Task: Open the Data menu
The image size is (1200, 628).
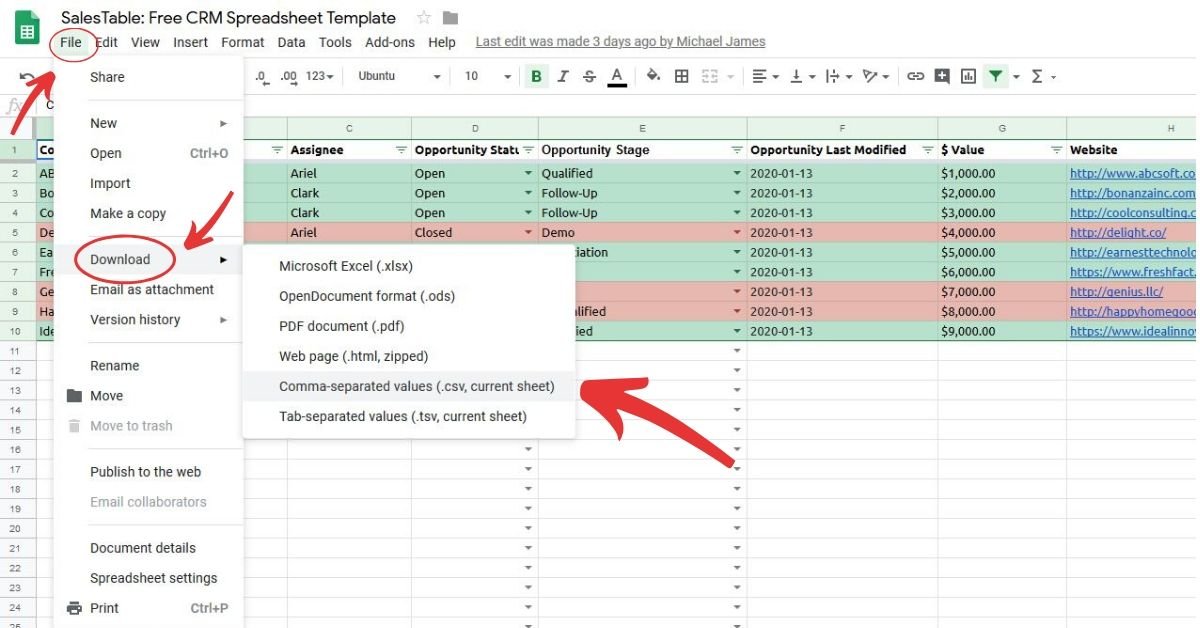Action: click(x=291, y=42)
